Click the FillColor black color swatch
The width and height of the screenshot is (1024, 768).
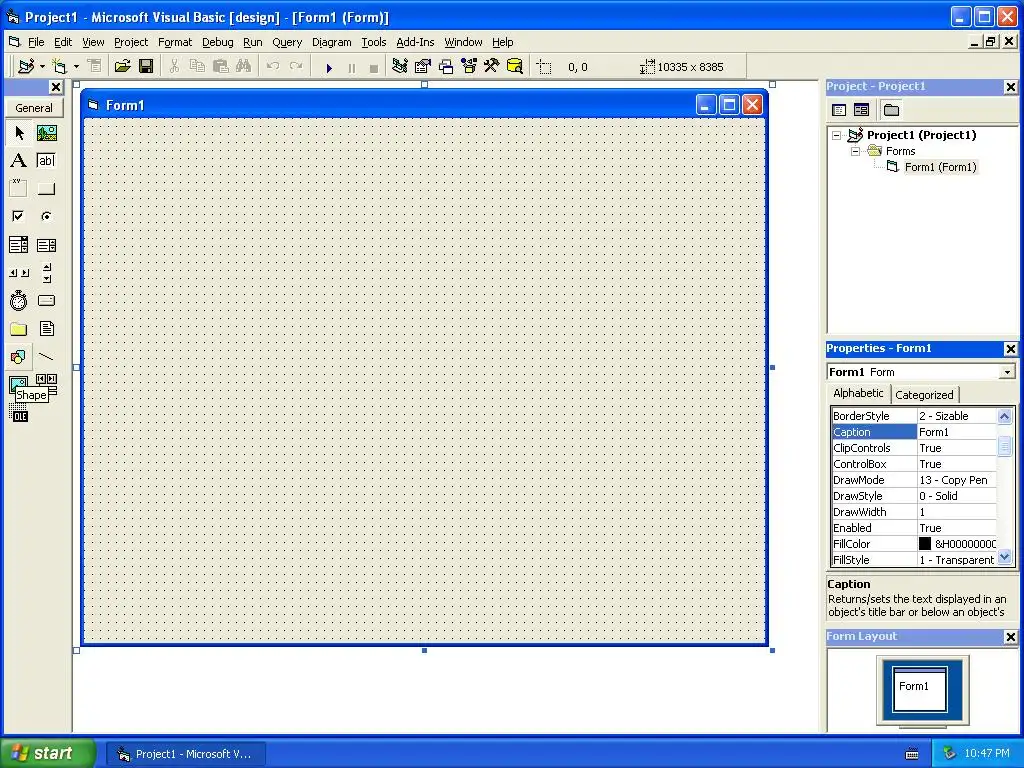click(925, 543)
